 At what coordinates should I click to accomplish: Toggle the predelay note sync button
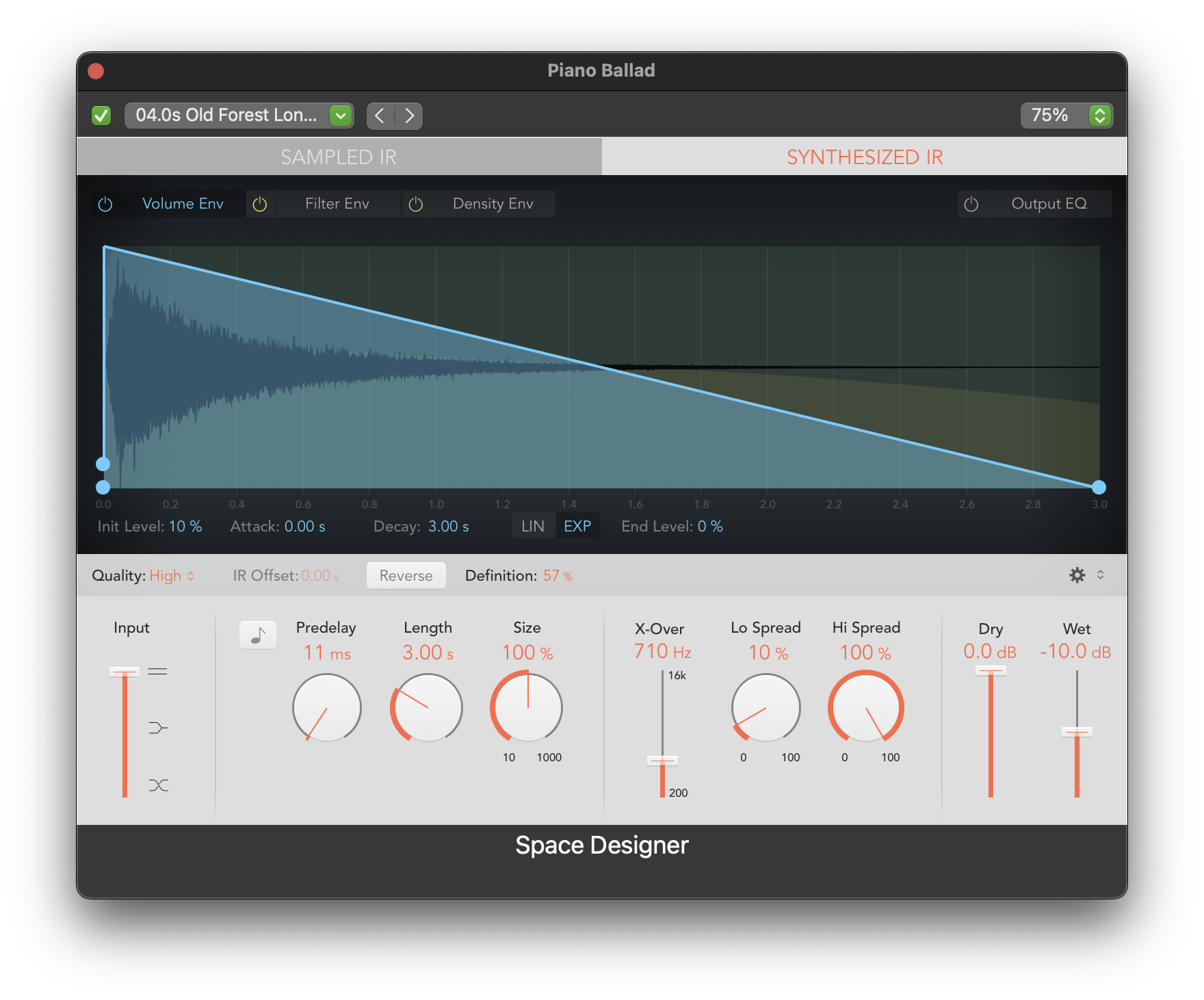pos(258,635)
